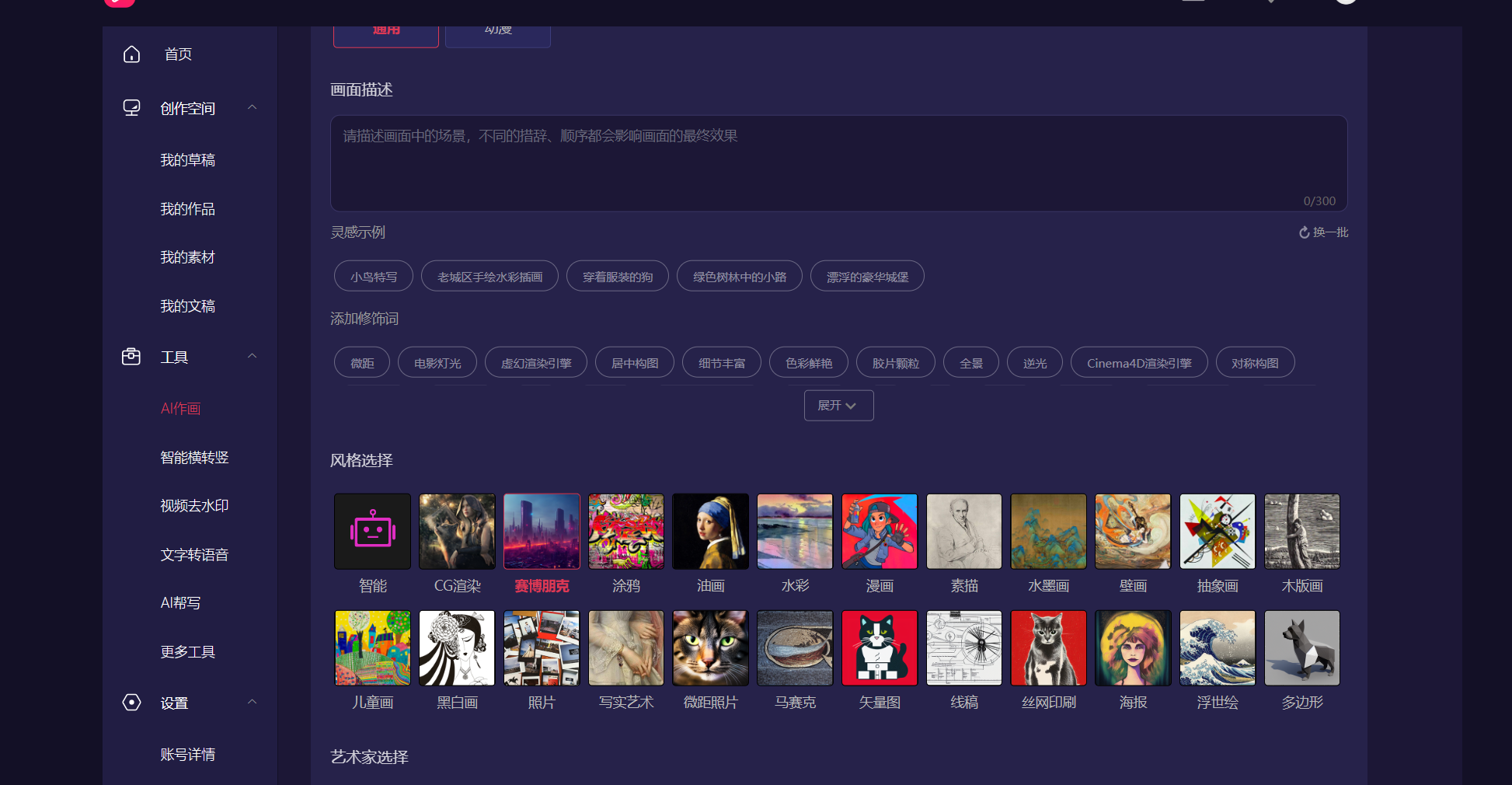This screenshot has width=1512, height=785.
Task: Click the 漂浮的豪华城堡 example chip
Action: coord(867,277)
